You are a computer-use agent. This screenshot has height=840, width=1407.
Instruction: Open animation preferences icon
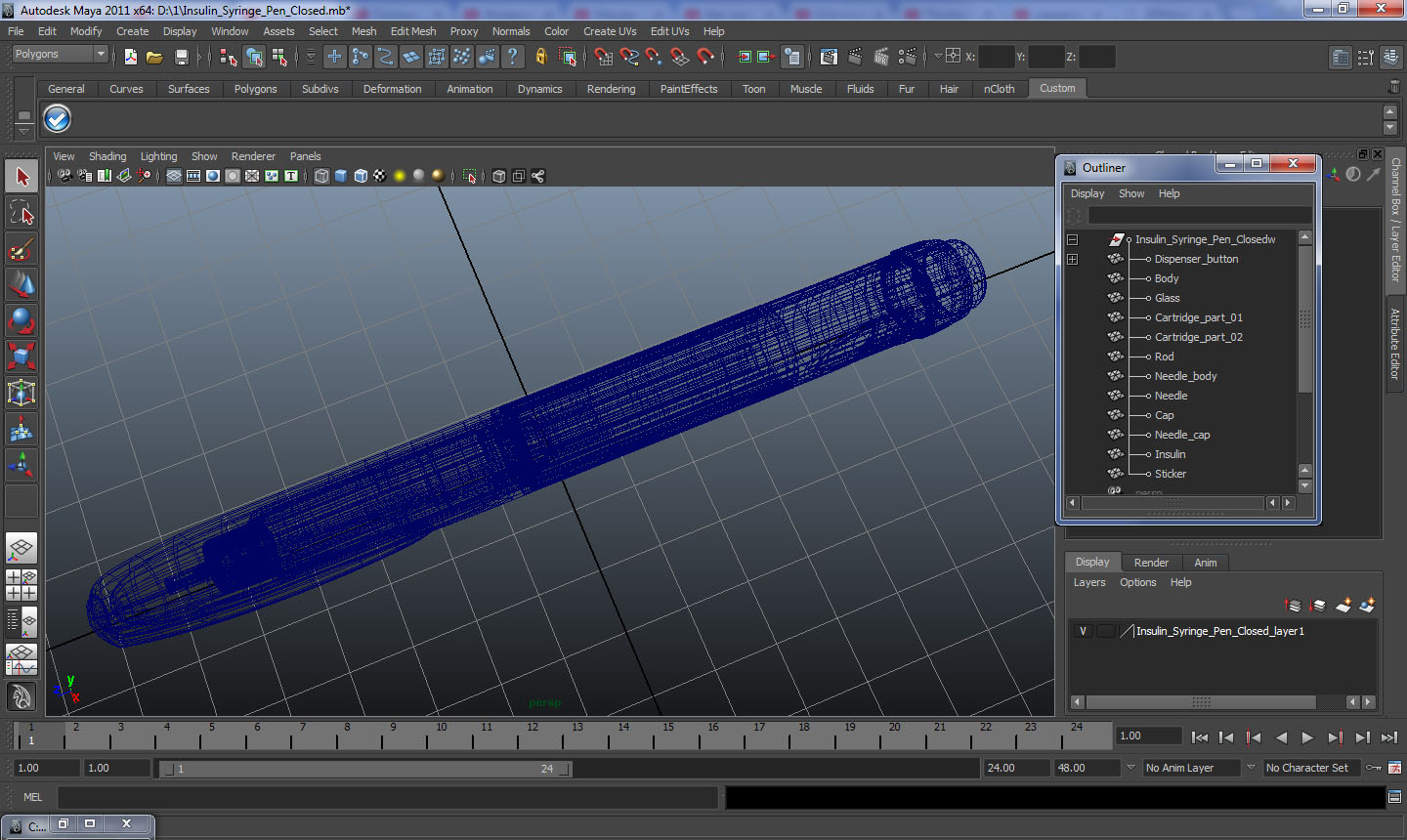1394,768
